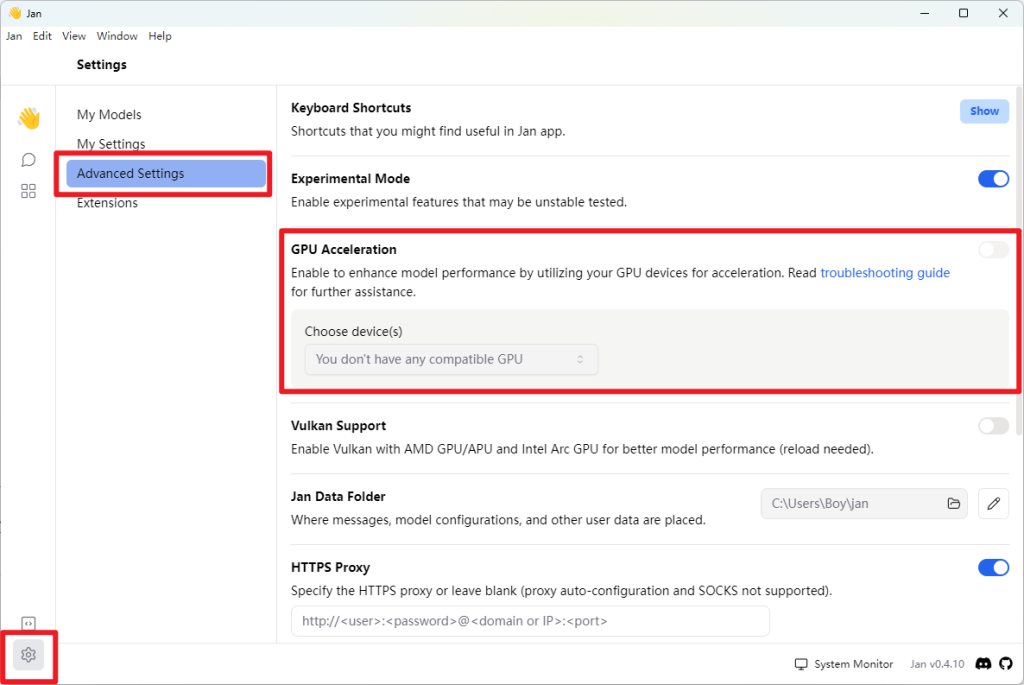1024x685 pixels.
Task: Open the chat threads icon in sidebar
Action: [x=28, y=160]
